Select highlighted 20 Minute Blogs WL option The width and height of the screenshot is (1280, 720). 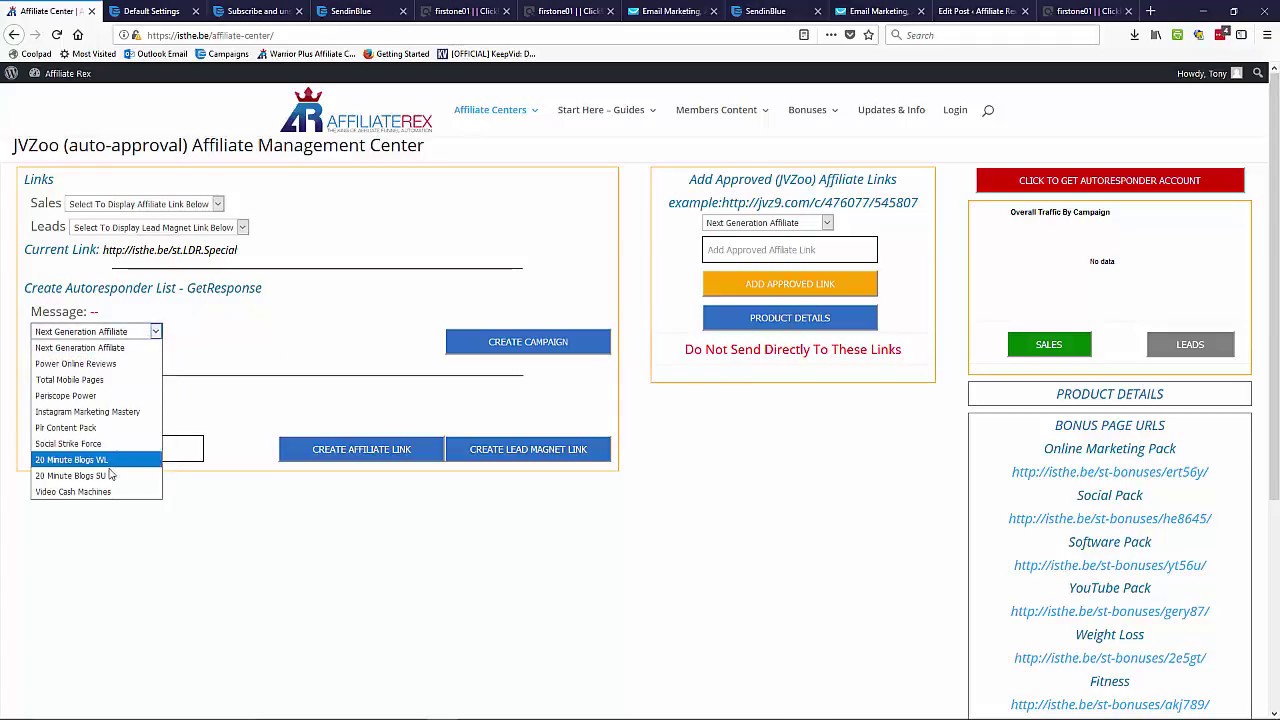pos(96,460)
